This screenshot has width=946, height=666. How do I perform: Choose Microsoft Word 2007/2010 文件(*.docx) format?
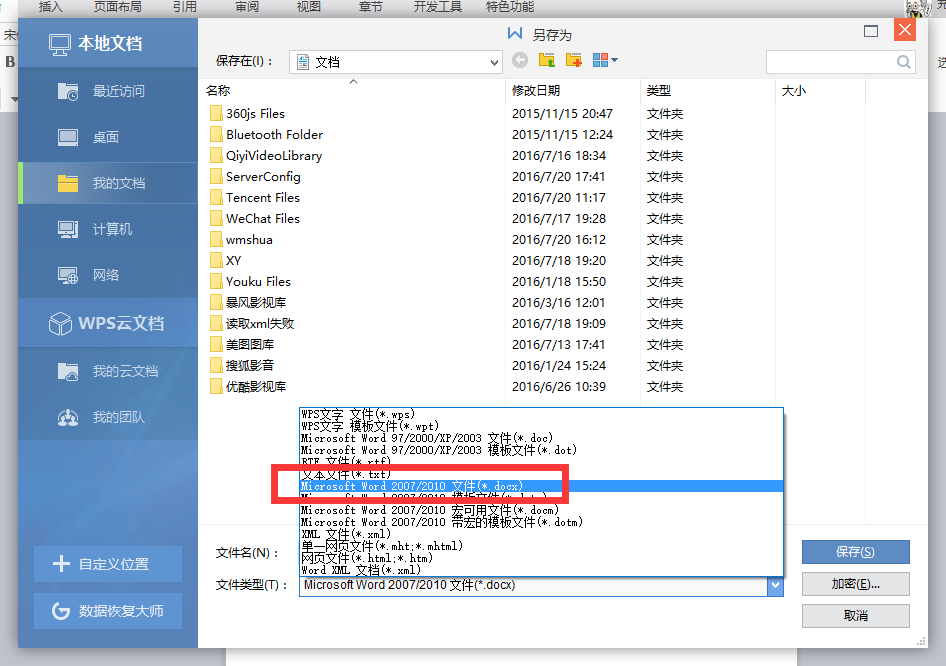[541, 486]
